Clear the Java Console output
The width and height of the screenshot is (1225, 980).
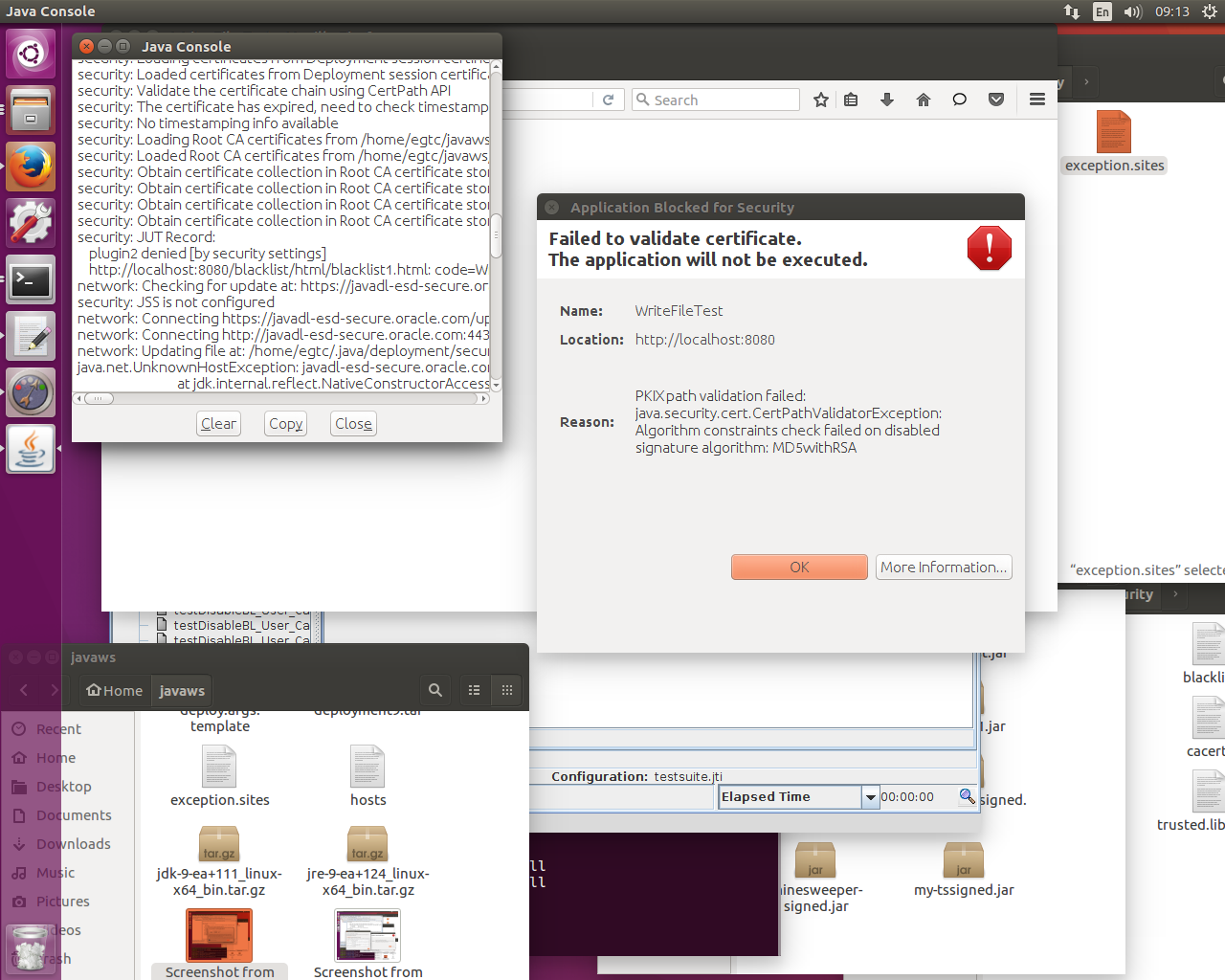point(218,424)
